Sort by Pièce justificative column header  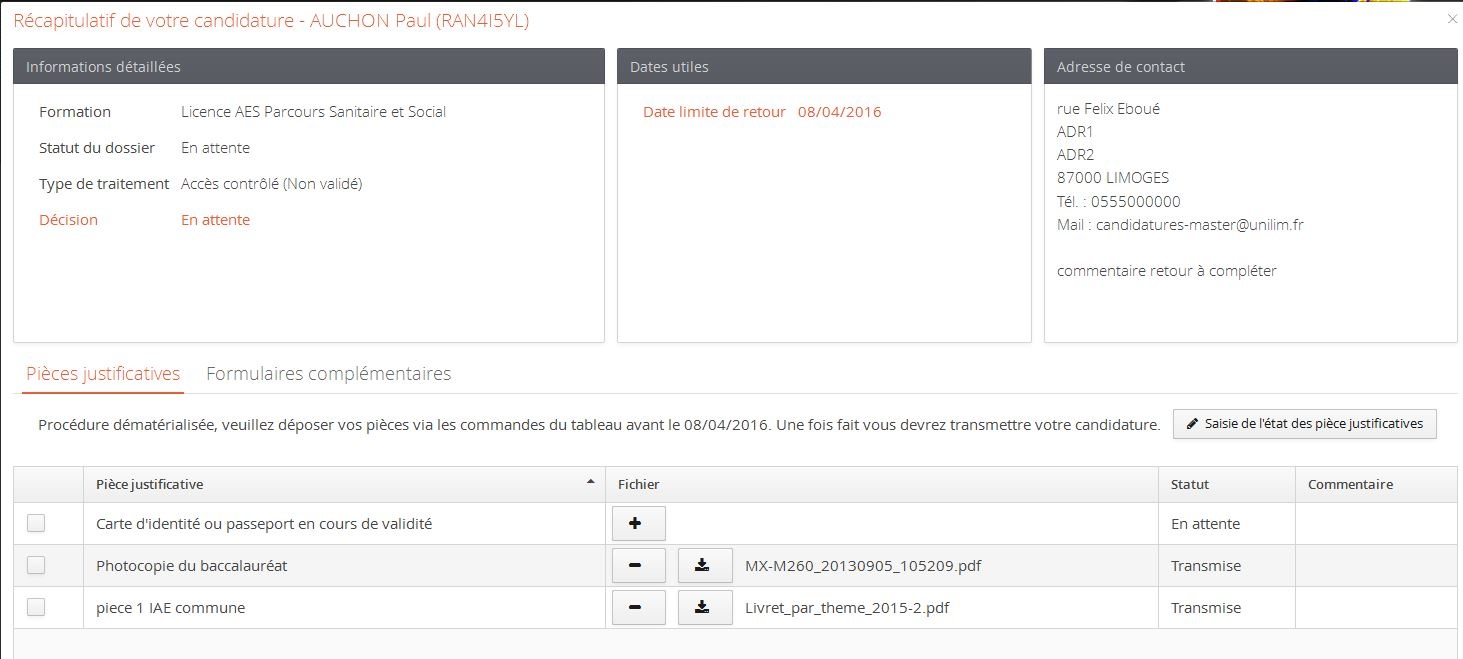click(x=150, y=485)
